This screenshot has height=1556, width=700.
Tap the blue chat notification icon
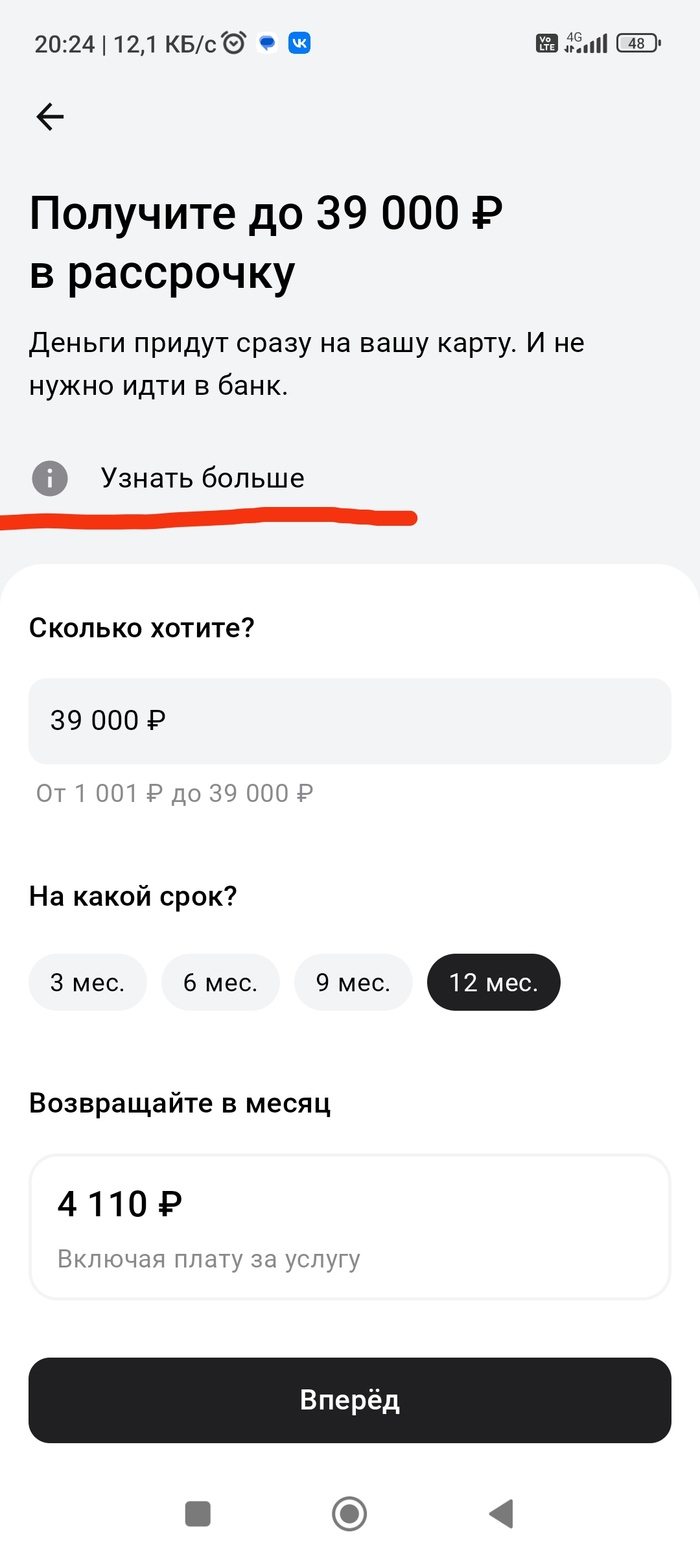[267, 43]
